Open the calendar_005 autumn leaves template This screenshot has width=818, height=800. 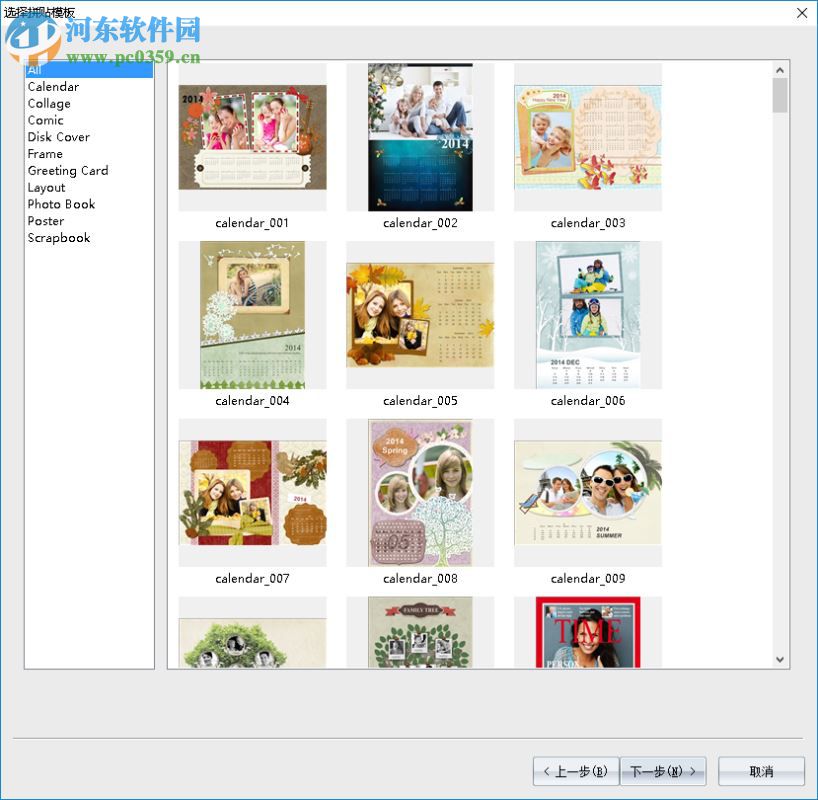click(x=420, y=315)
